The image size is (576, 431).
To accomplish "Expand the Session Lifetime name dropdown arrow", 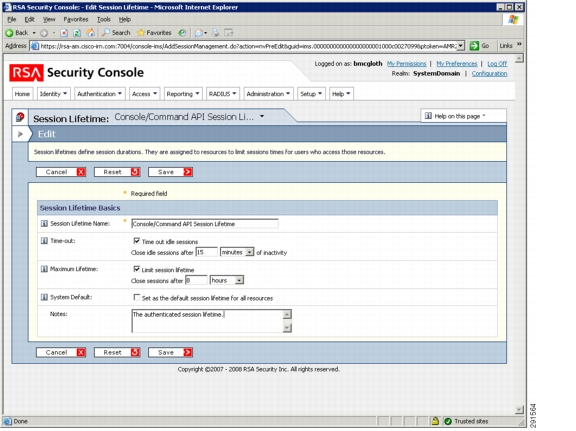I will [x=262, y=116].
